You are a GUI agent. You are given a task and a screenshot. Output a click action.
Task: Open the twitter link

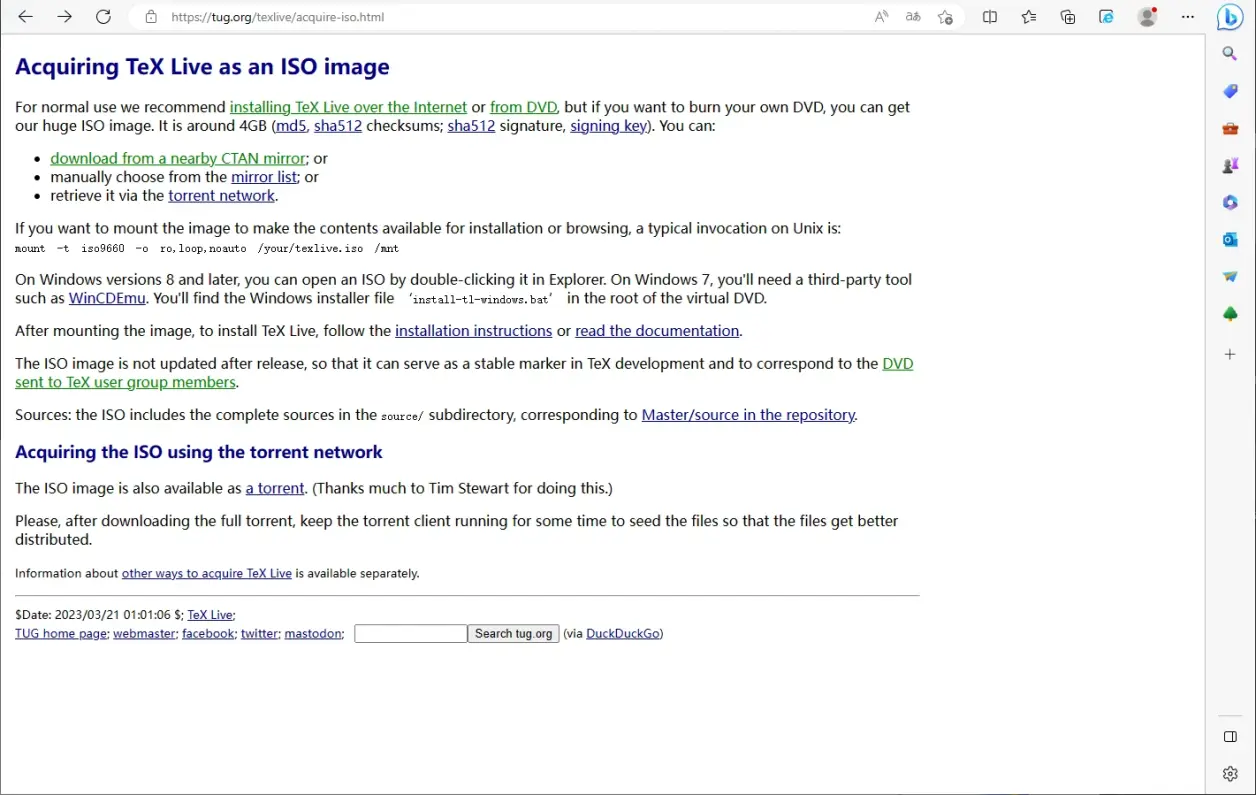(259, 634)
